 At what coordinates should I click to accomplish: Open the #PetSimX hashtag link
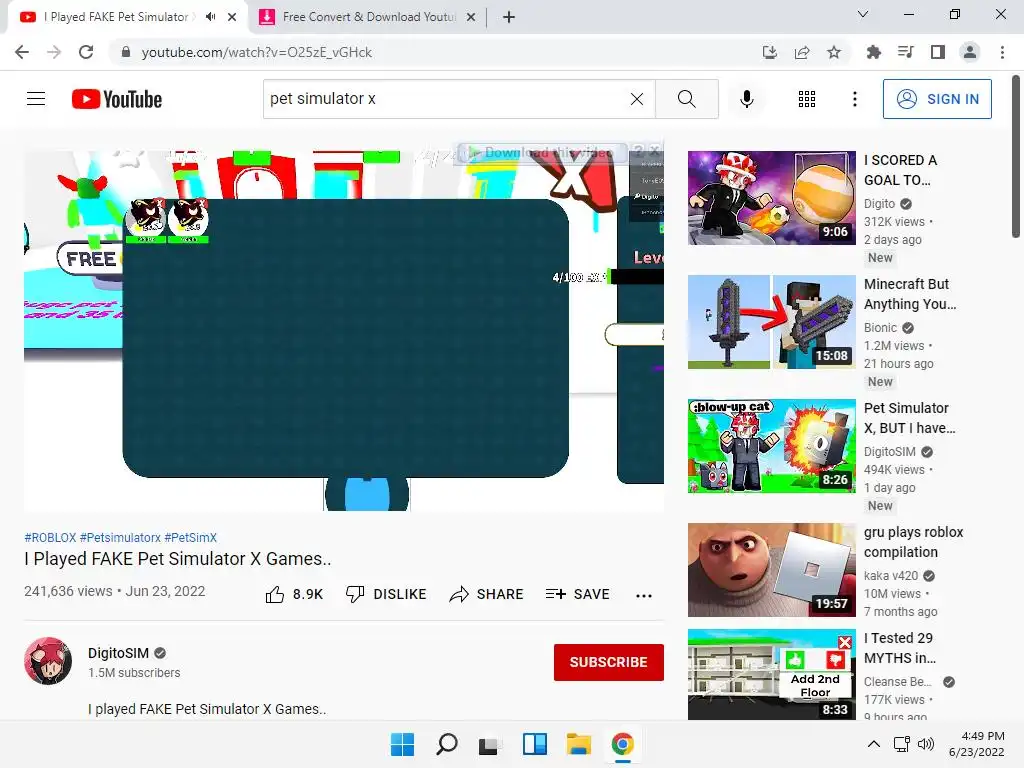pos(191,537)
